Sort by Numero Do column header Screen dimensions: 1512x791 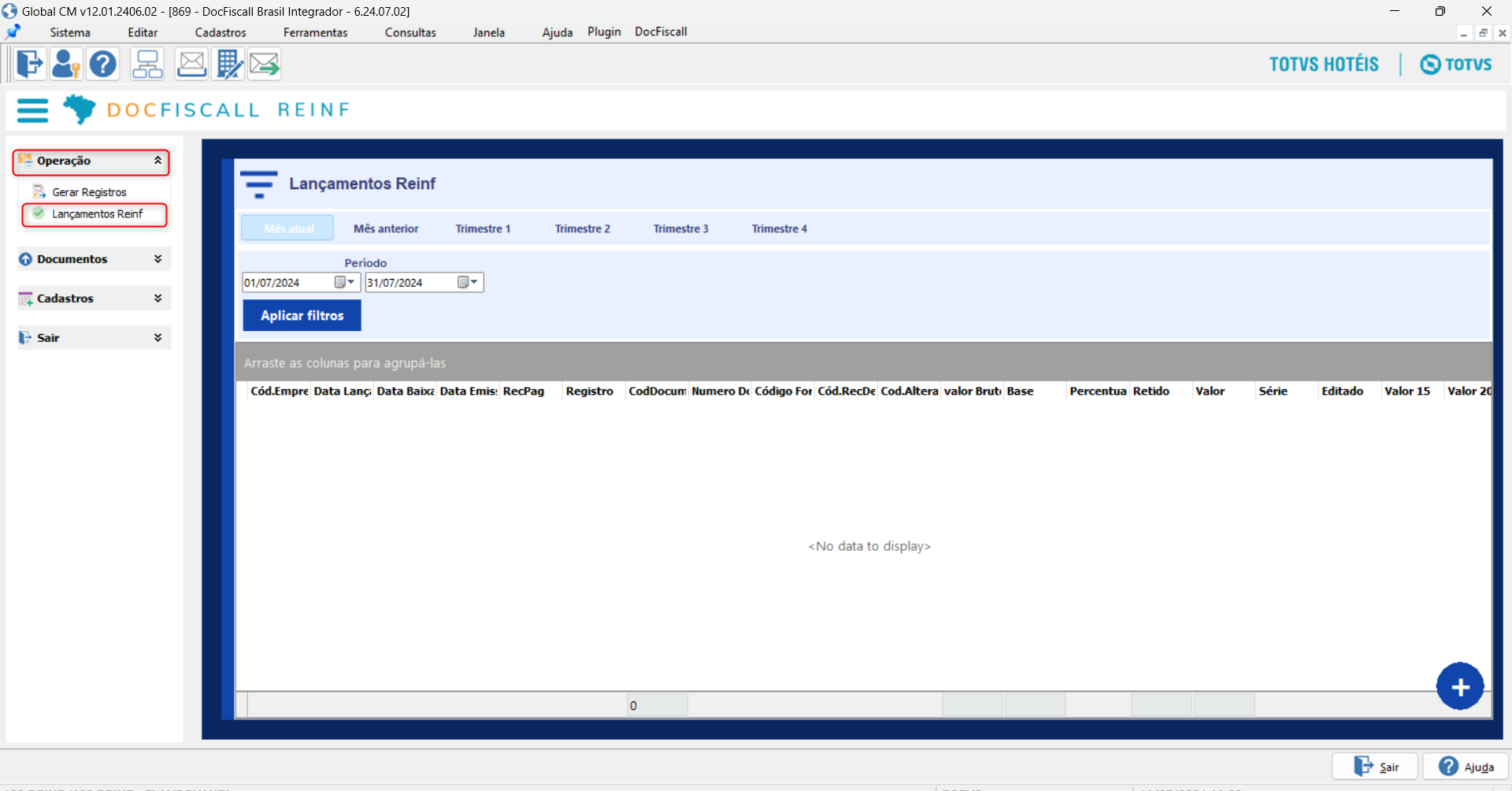[x=720, y=391]
